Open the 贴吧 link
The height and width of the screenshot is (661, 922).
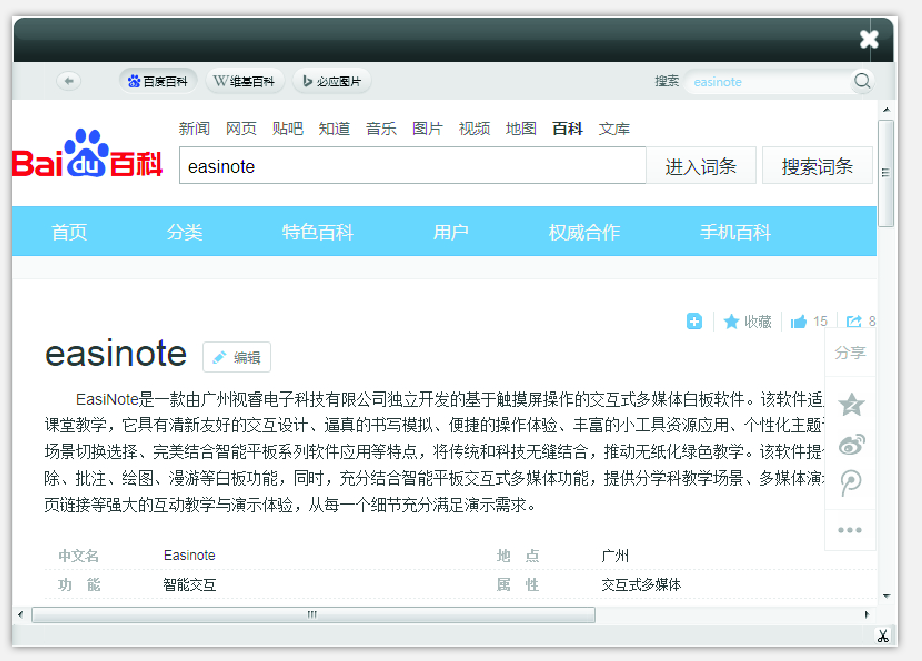click(288, 128)
